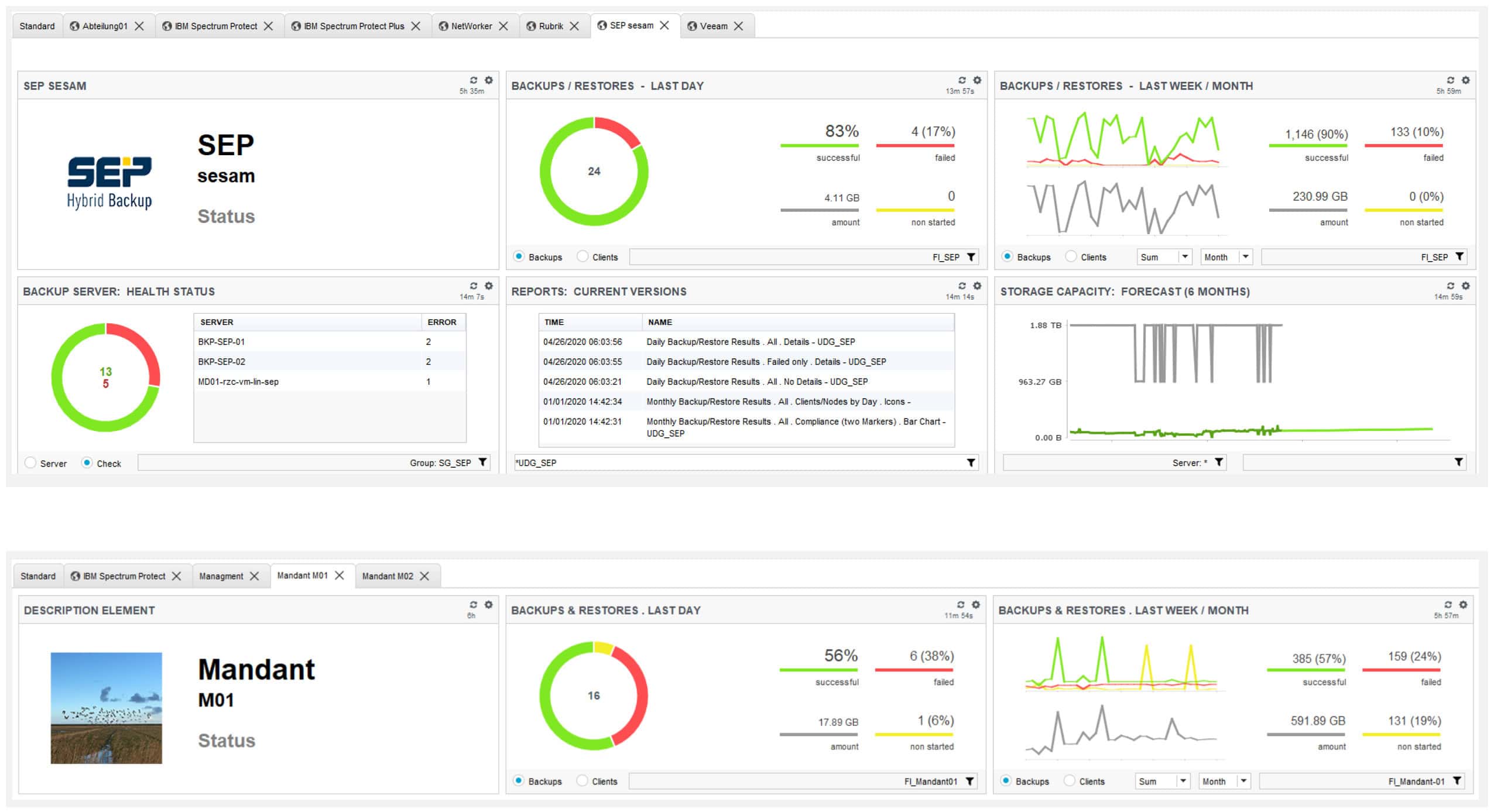Switch to the Veeam tab
The image size is (1494, 812).
[x=712, y=26]
